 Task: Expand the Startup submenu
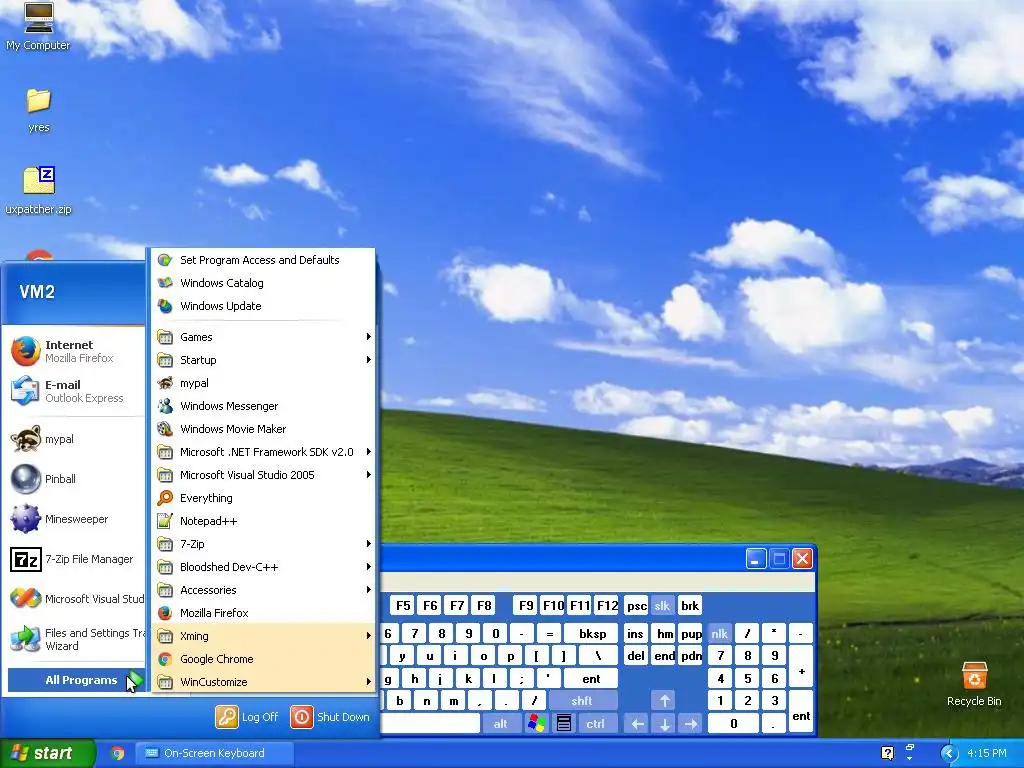264,360
